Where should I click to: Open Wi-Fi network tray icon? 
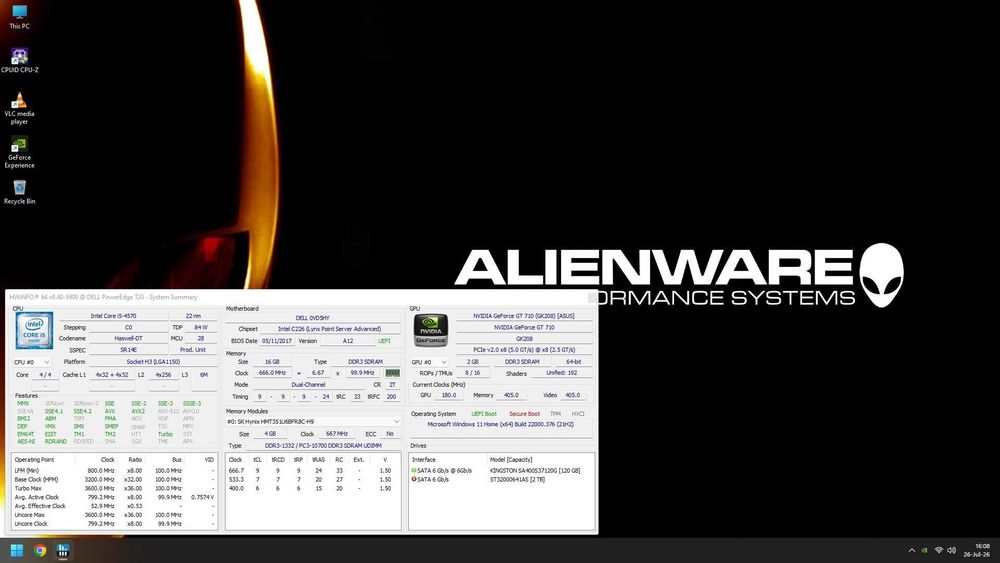pyautogui.click(x=939, y=550)
